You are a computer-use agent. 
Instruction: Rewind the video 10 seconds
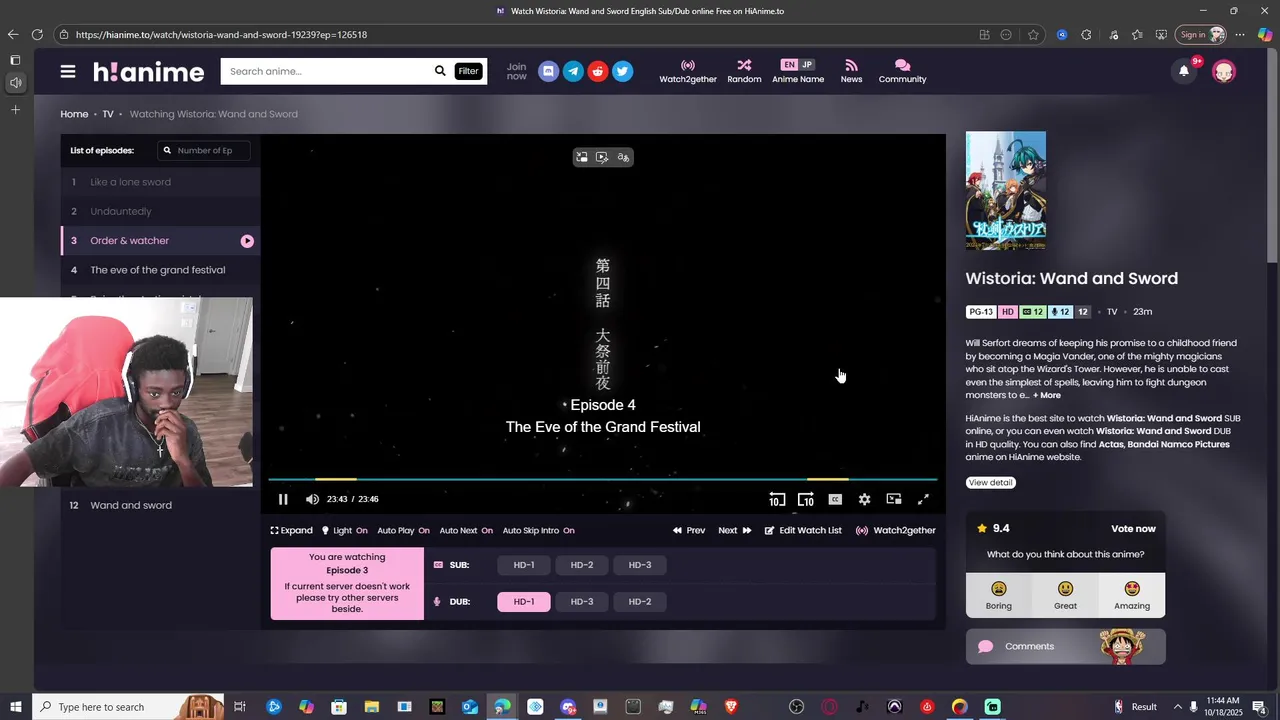pyautogui.click(x=776, y=499)
